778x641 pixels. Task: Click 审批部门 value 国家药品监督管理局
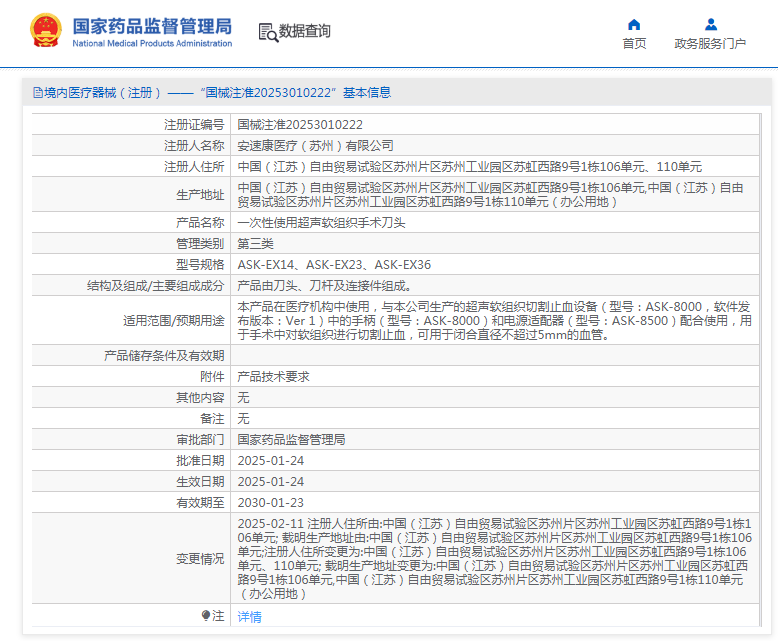click(x=291, y=440)
